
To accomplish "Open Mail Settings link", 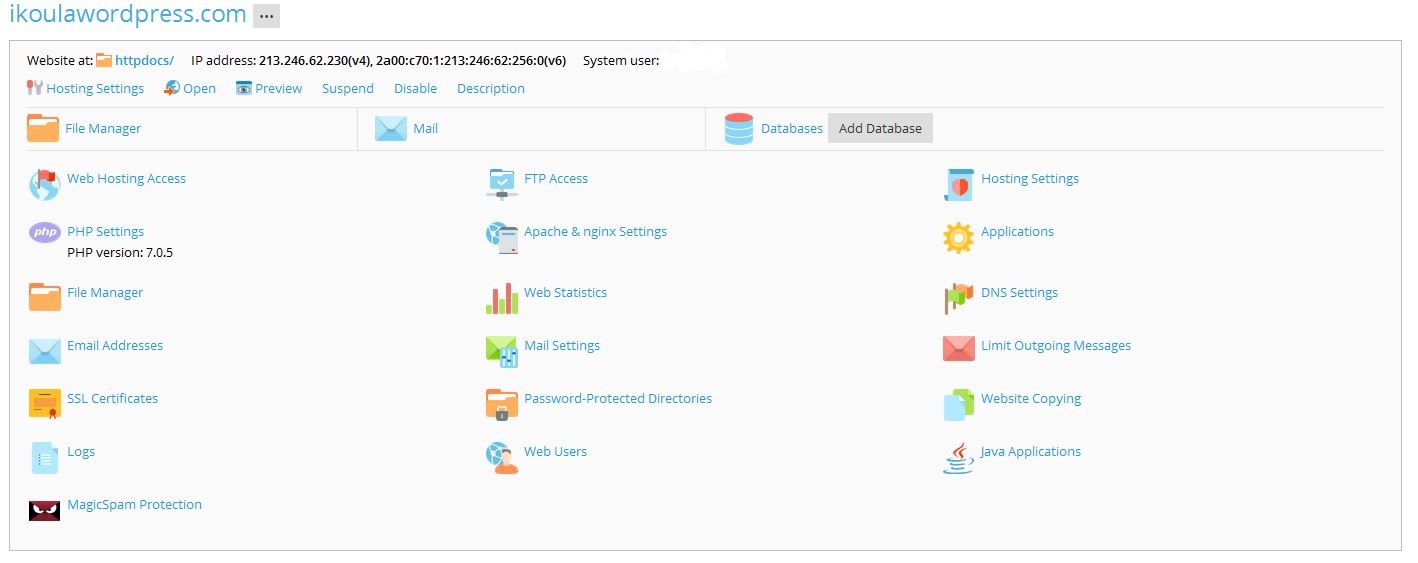I will point(562,345).
